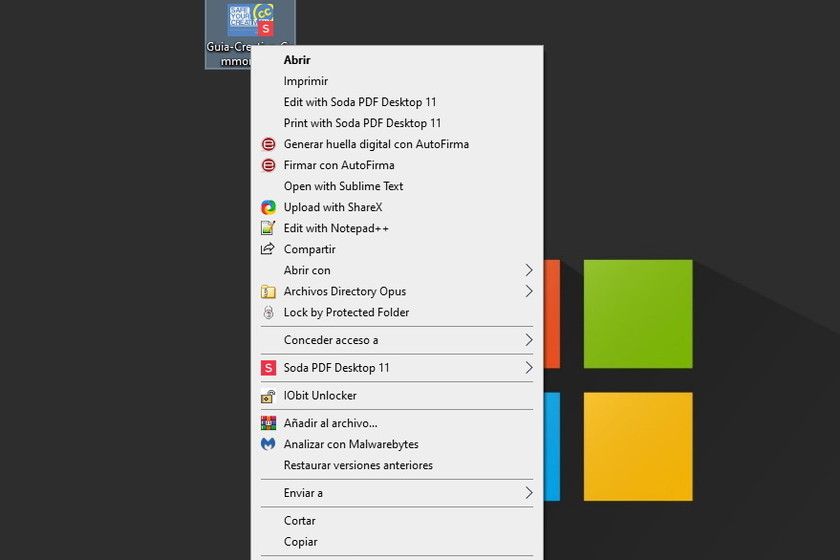The height and width of the screenshot is (560, 840).
Task: Expand the Enviar a submenu arrow
Action: coord(529,493)
